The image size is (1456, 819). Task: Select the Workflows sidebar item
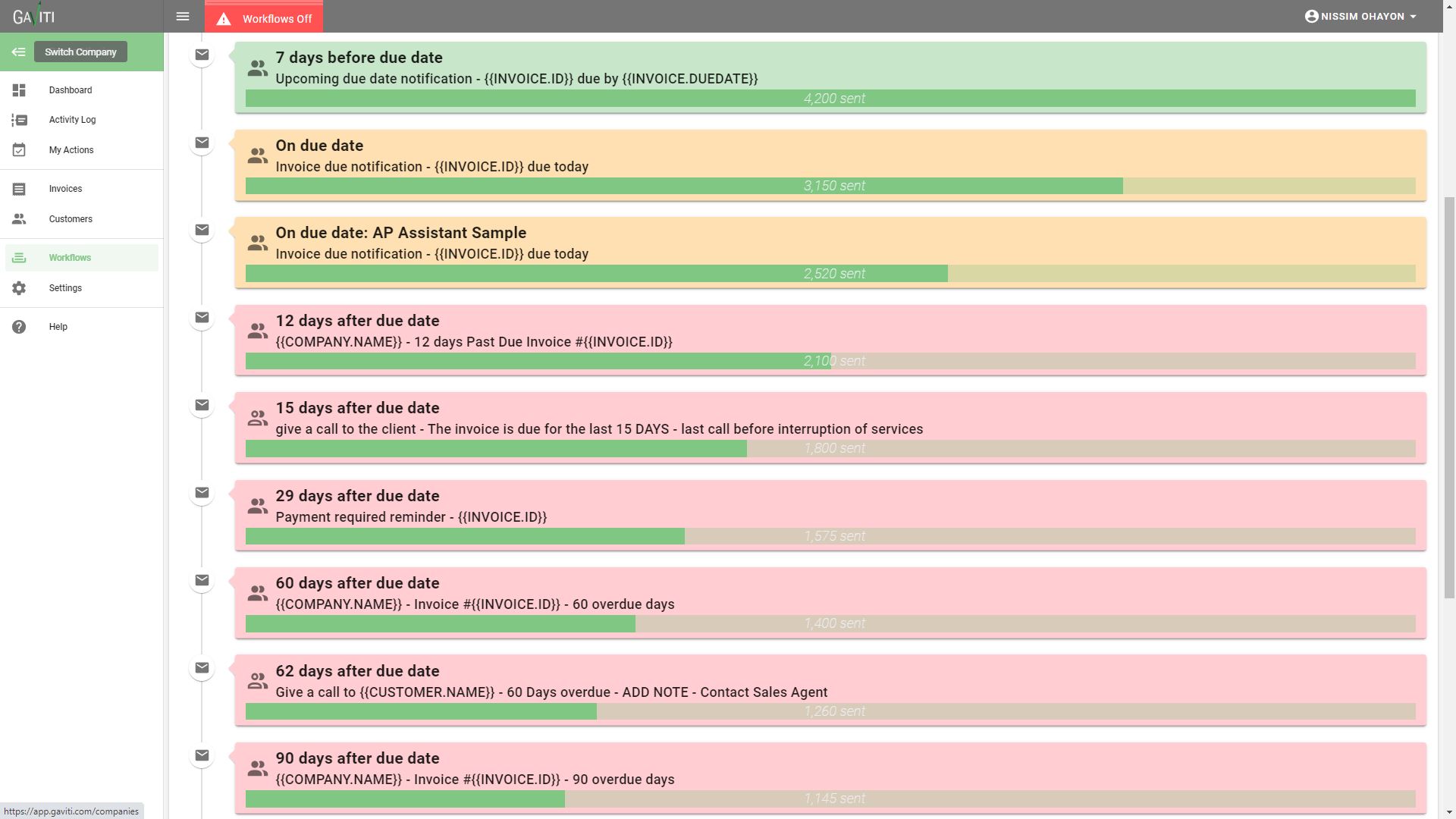[70, 258]
